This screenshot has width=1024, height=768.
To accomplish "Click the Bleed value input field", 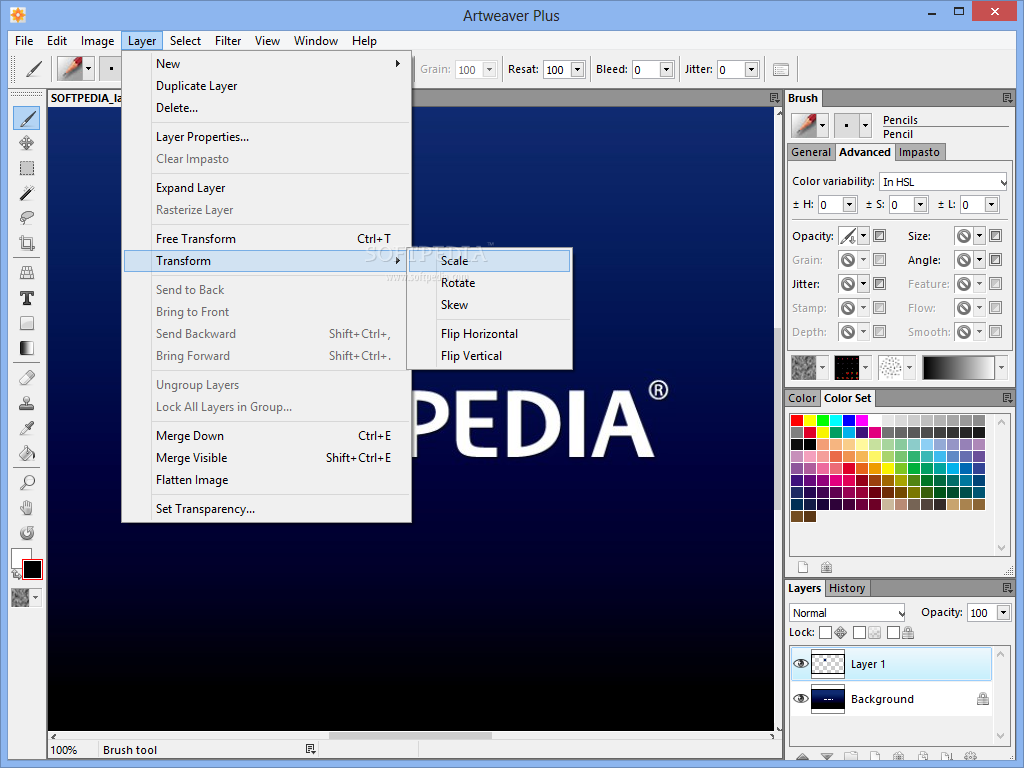I will (646, 69).
